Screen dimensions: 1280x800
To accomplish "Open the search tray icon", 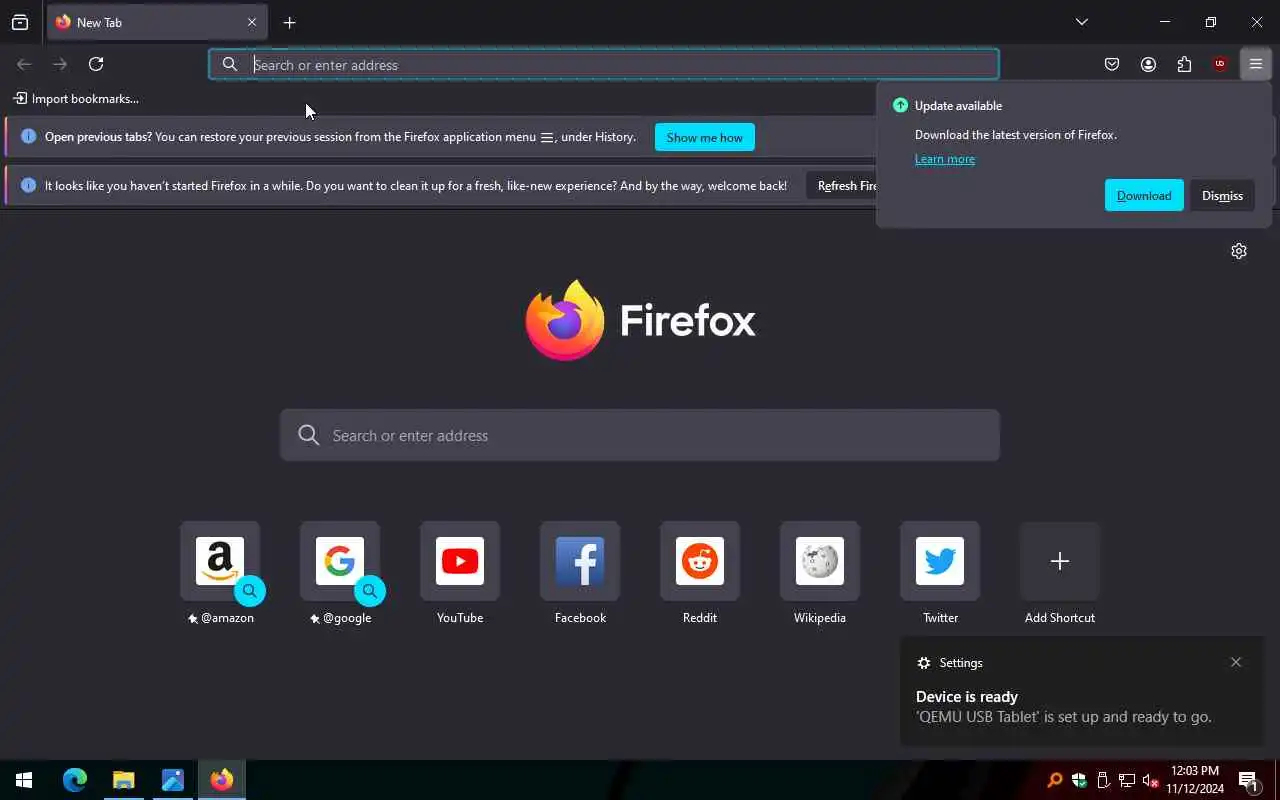I will pos(1055,780).
